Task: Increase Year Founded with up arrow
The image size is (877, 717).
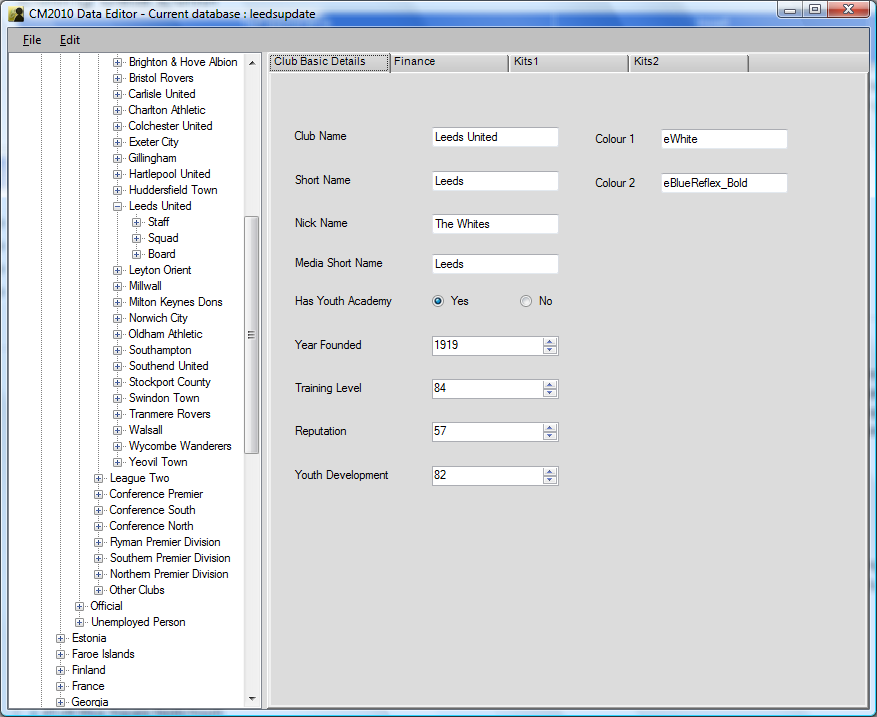Action: [550, 342]
